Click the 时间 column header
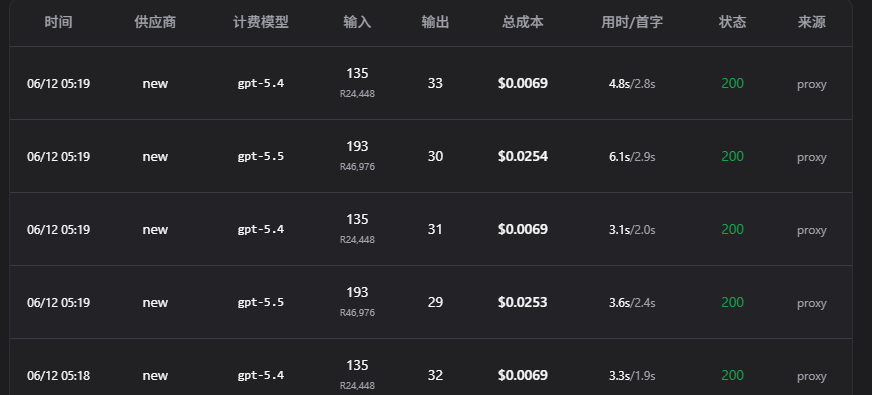Image resolution: width=872 pixels, height=395 pixels. [x=58, y=22]
